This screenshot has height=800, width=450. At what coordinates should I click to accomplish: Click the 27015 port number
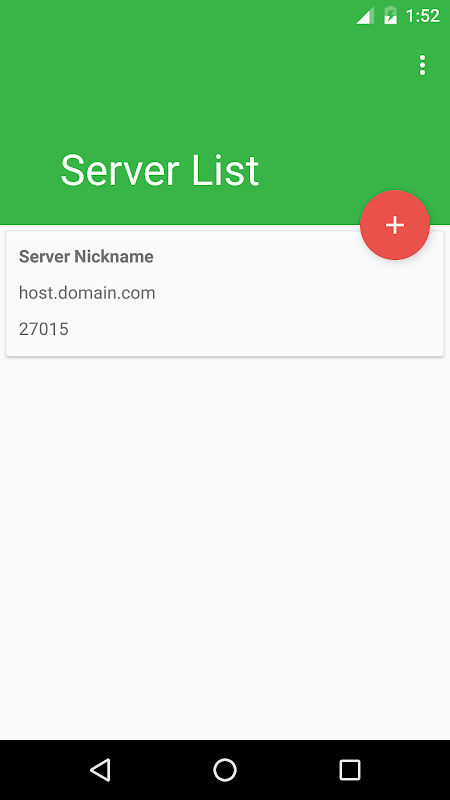[x=44, y=329]
